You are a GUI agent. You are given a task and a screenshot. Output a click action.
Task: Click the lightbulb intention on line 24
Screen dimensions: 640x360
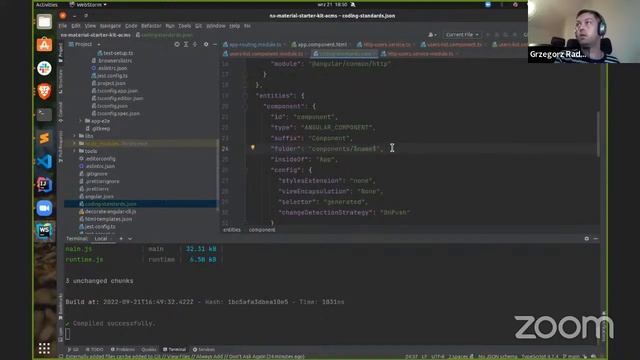[x=253, y=148]
